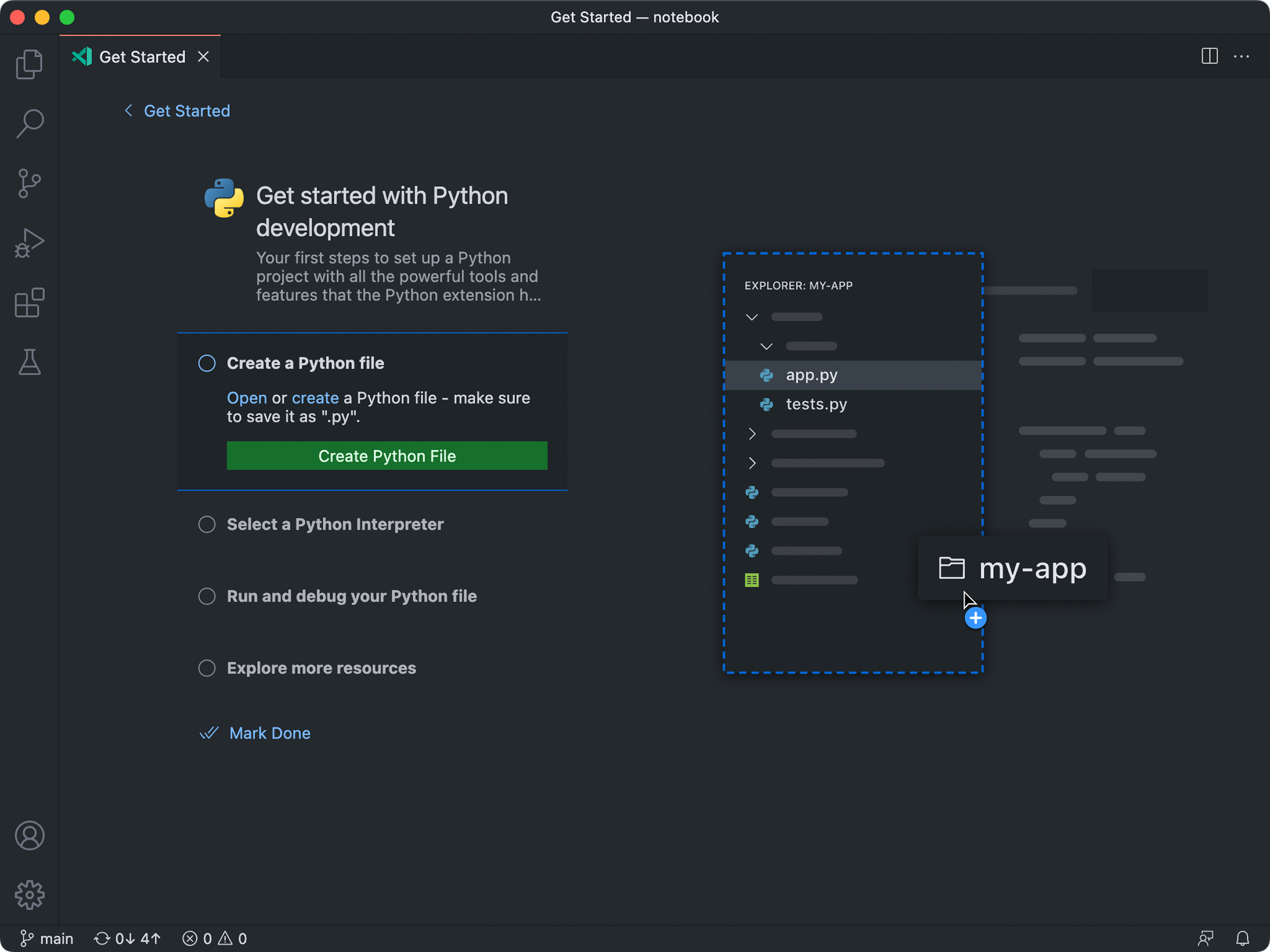This screenshot has height=952, width=1270.
Task: Mark Select a Python Interpreter step done
Action: 207,525
